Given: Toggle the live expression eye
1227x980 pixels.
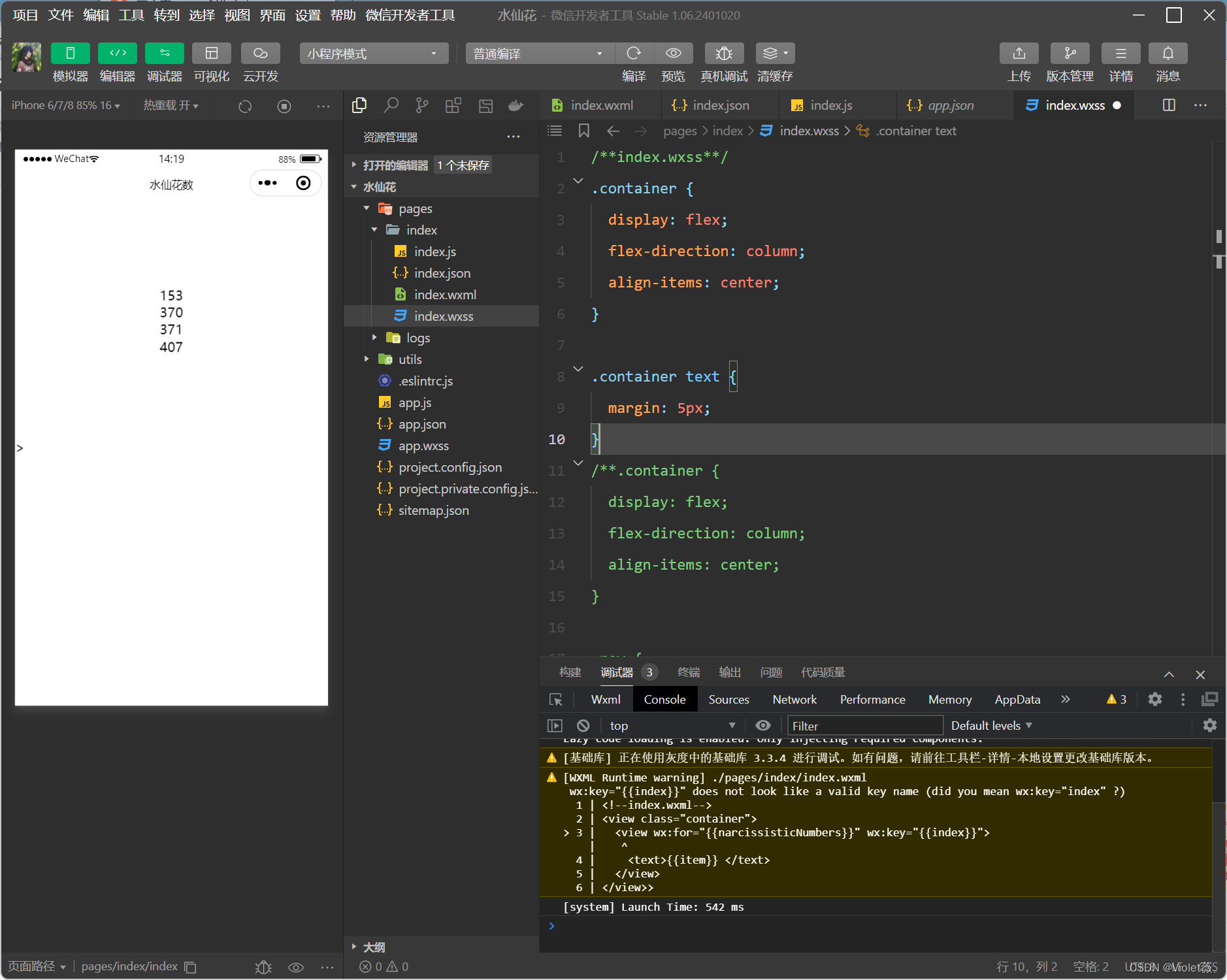Looking at the screenshot, I should click(763, 726).
